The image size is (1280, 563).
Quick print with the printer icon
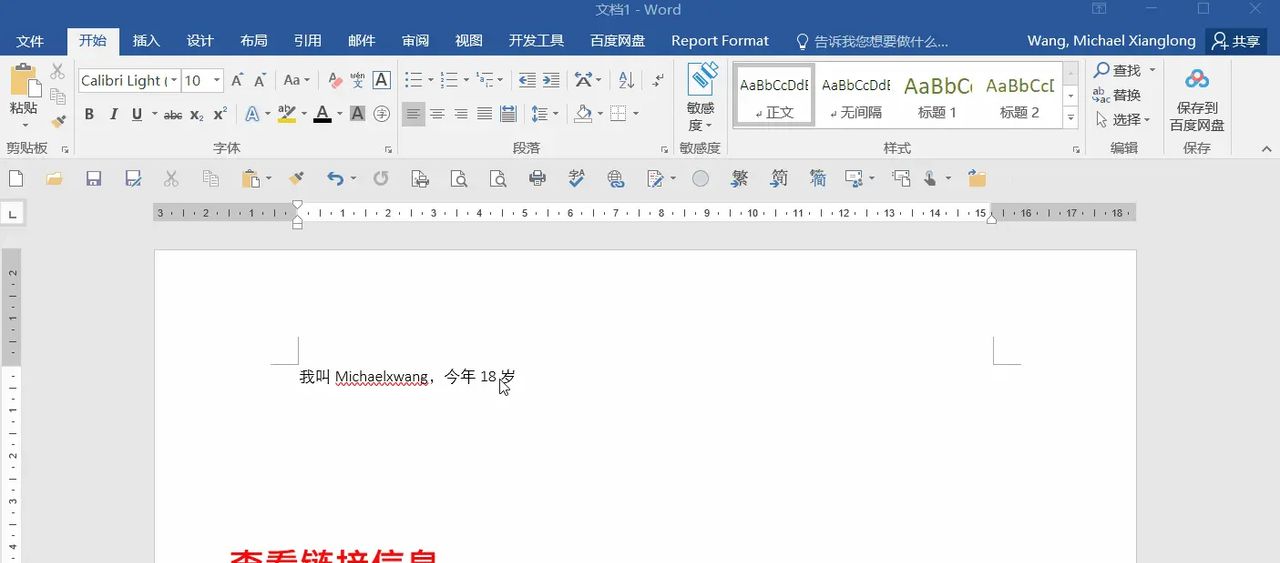click(x=537, y=179)
